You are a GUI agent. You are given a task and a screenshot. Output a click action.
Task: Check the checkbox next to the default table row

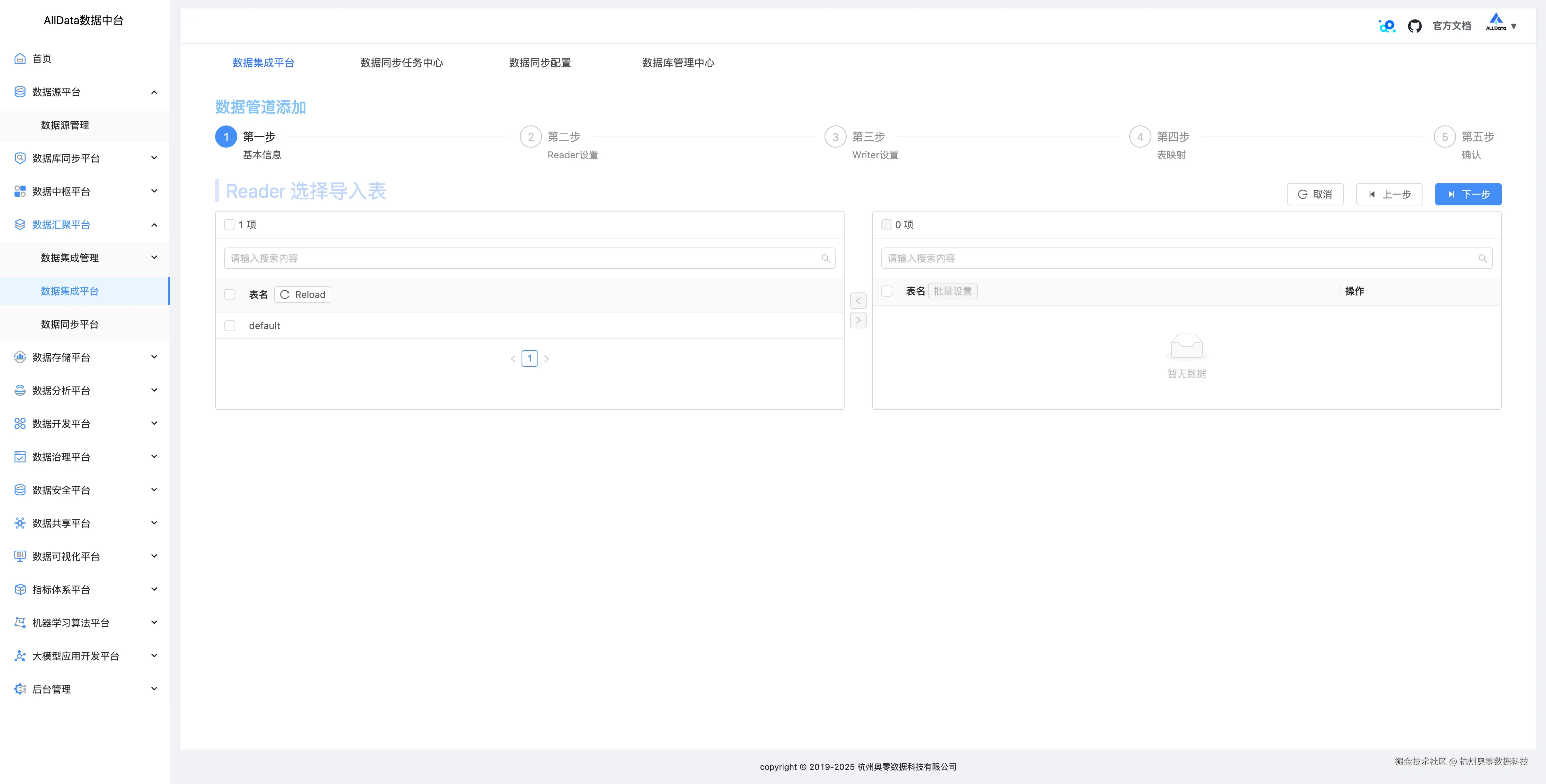pos(229,325)
